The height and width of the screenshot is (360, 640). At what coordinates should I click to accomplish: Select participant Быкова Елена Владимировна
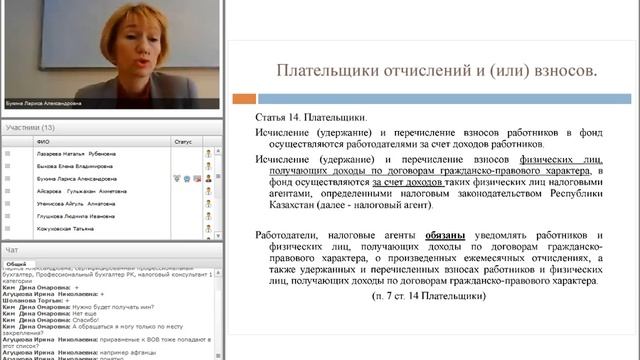click(75, 166)
